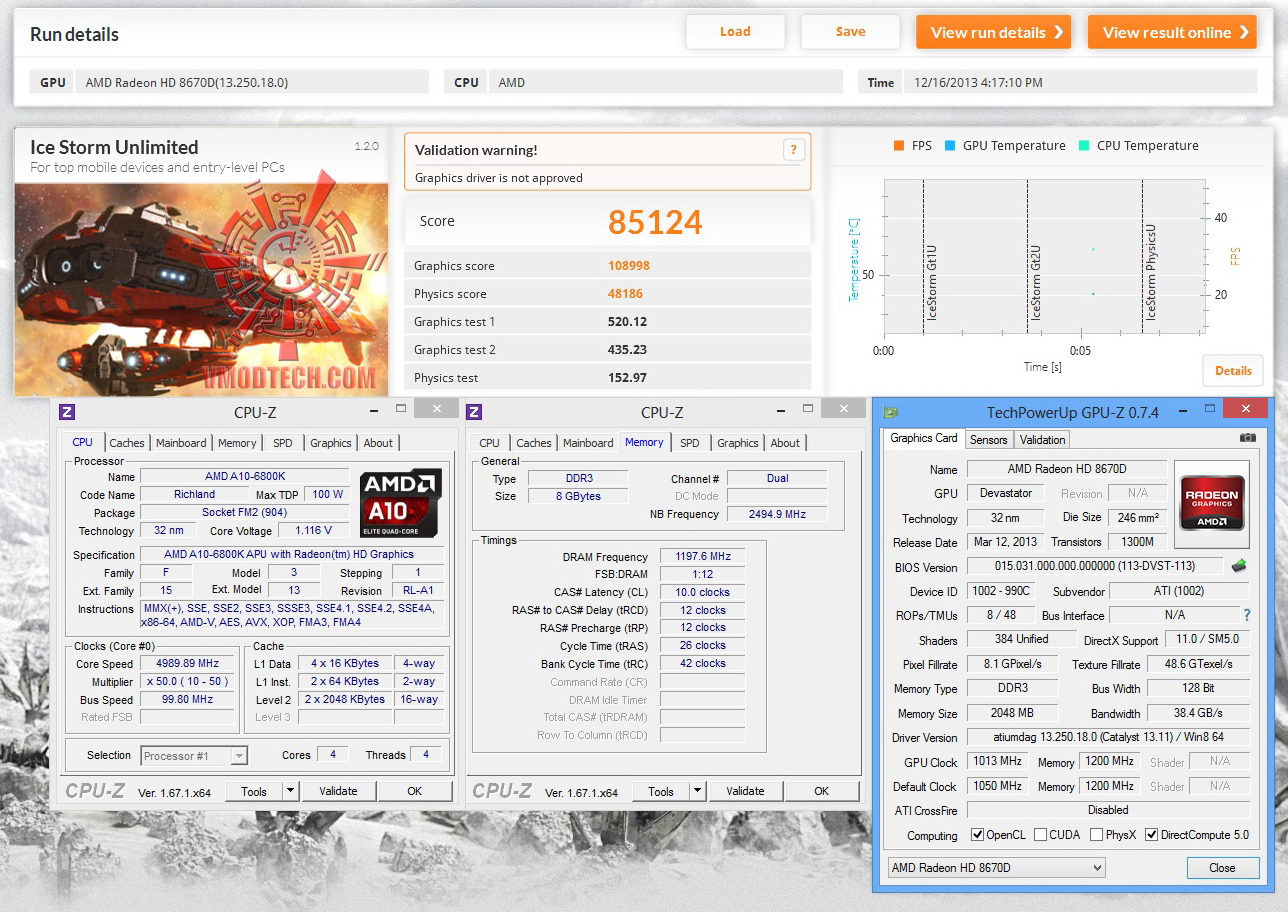1288x912 pixels.
Task: Click the AMD A10 processor logo
Action: [401, 503]
